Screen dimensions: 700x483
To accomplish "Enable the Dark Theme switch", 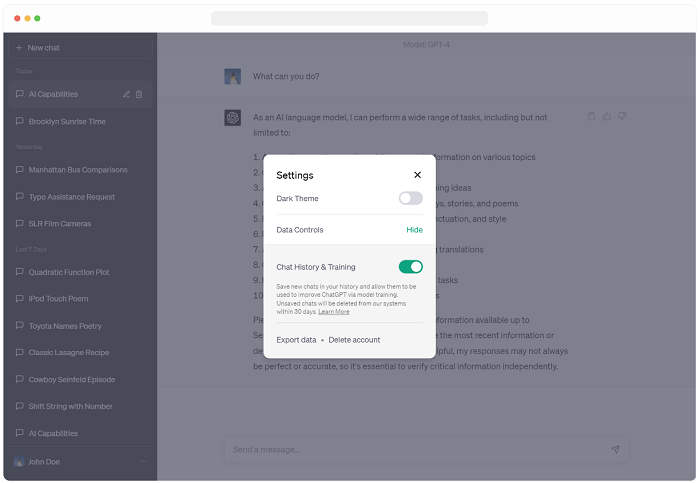I will (x=410, y=198).
